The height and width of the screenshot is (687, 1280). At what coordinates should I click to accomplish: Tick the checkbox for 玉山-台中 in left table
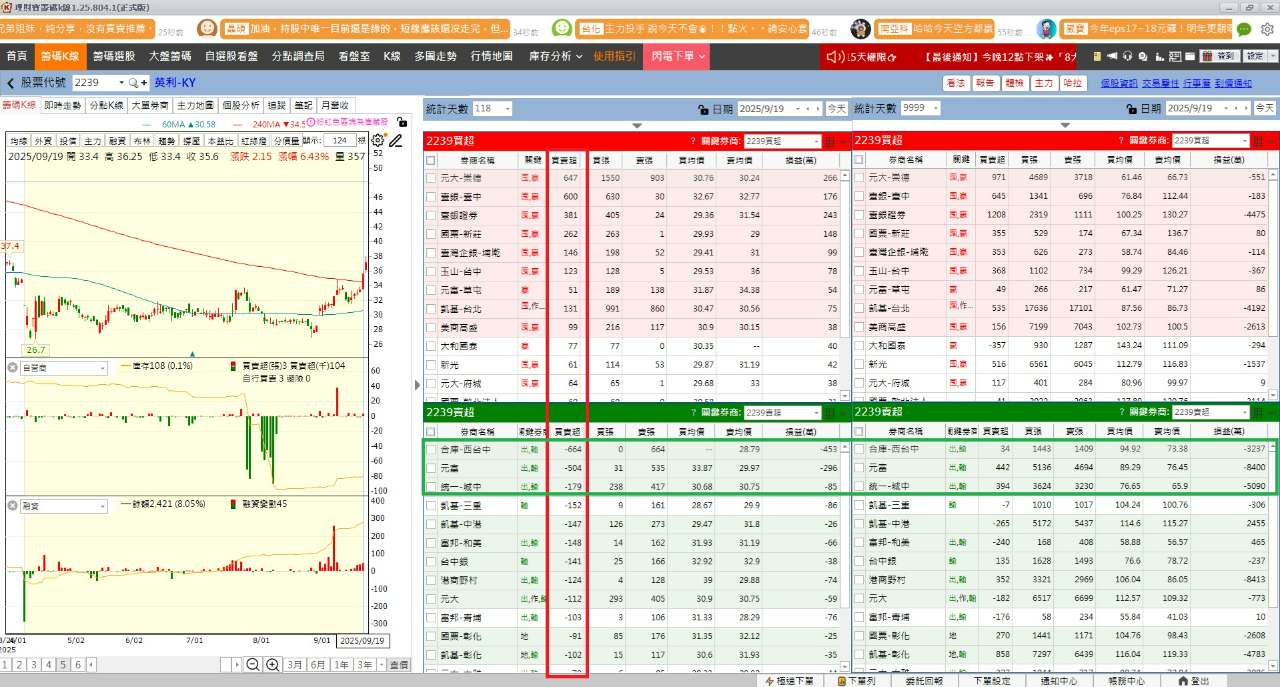[x=431, y=271]
